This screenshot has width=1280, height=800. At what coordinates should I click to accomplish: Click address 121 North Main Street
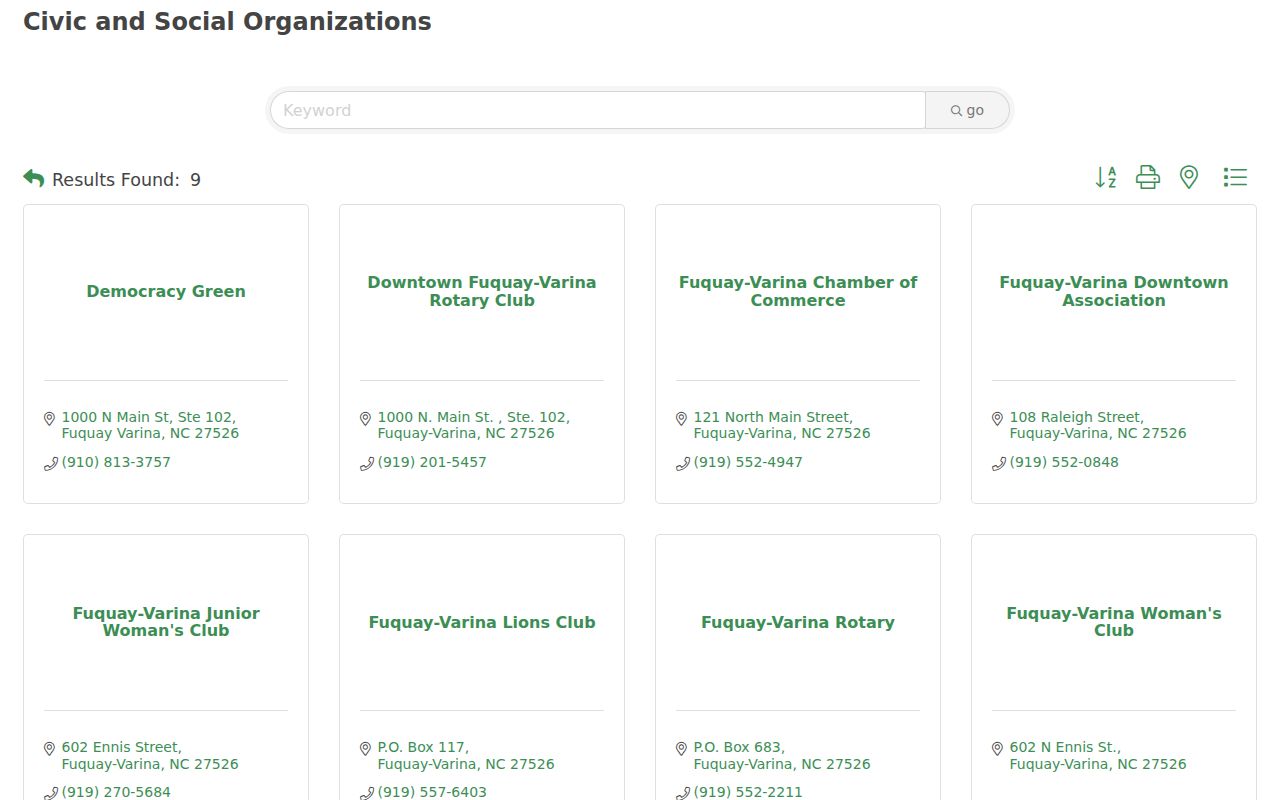tap(782, 425)
